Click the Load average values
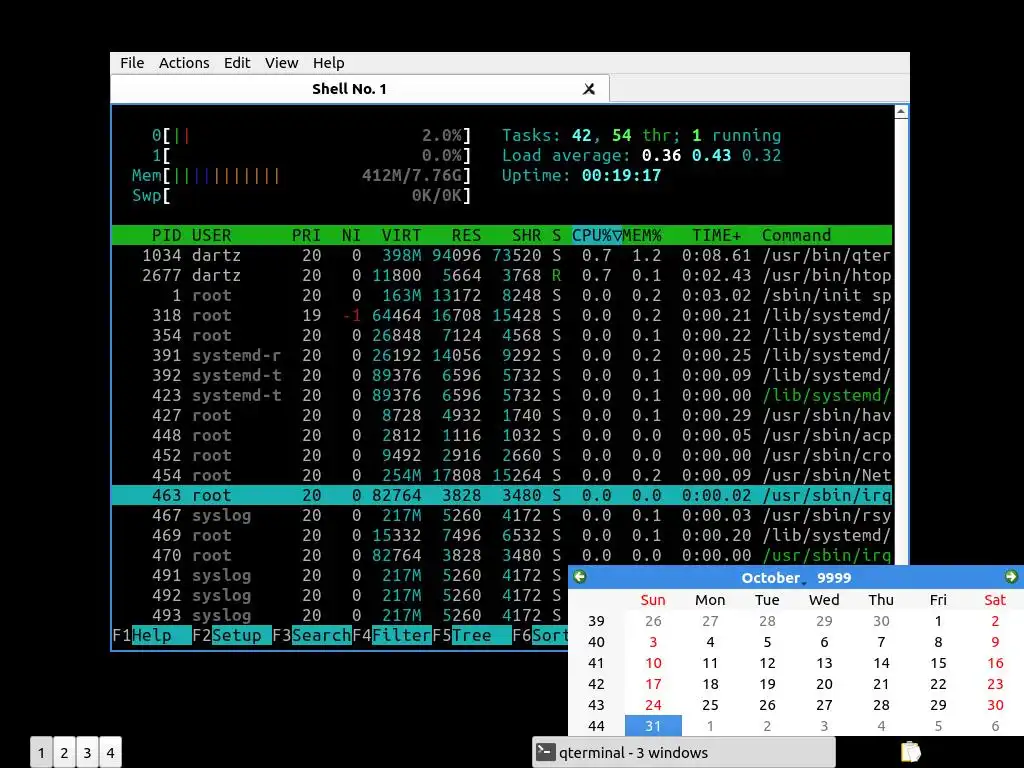Viewport: 1024px width, 768px height. [711, 155]
